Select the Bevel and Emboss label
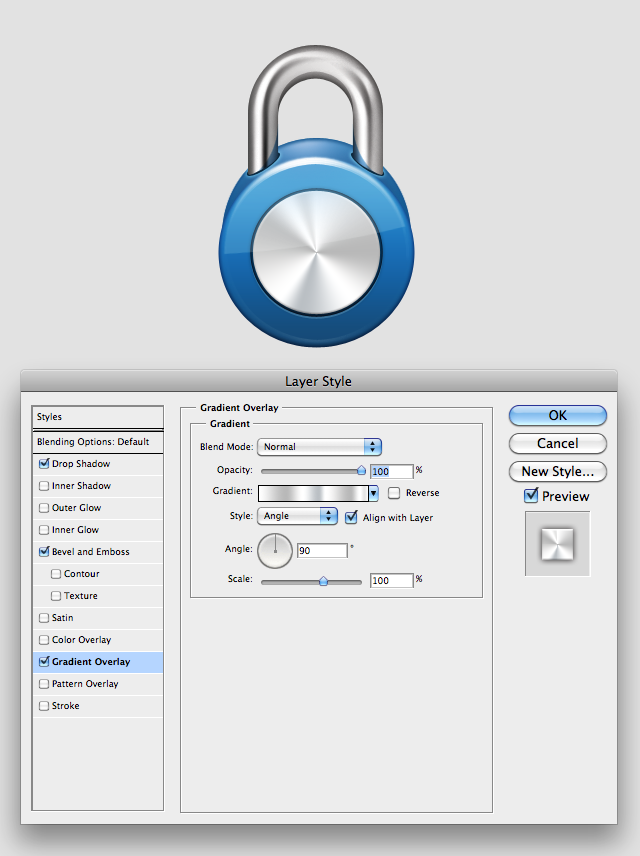The image size is (640, 856). (91, 551)
